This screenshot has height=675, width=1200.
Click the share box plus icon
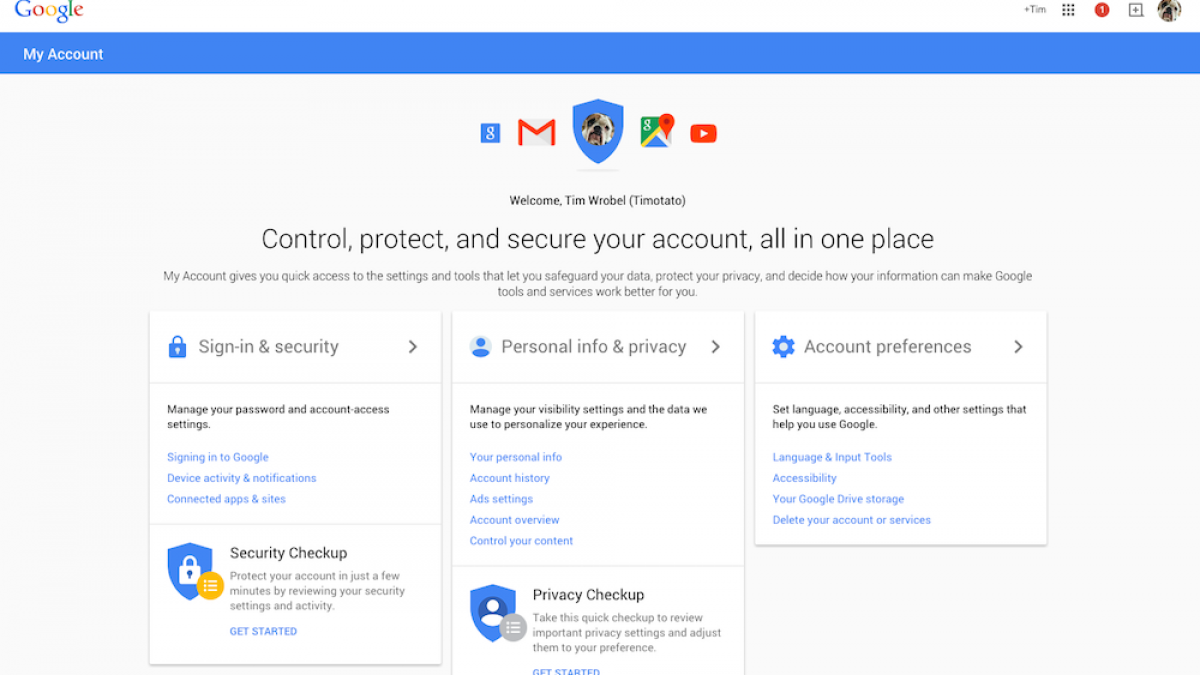tap(1135, 10)
